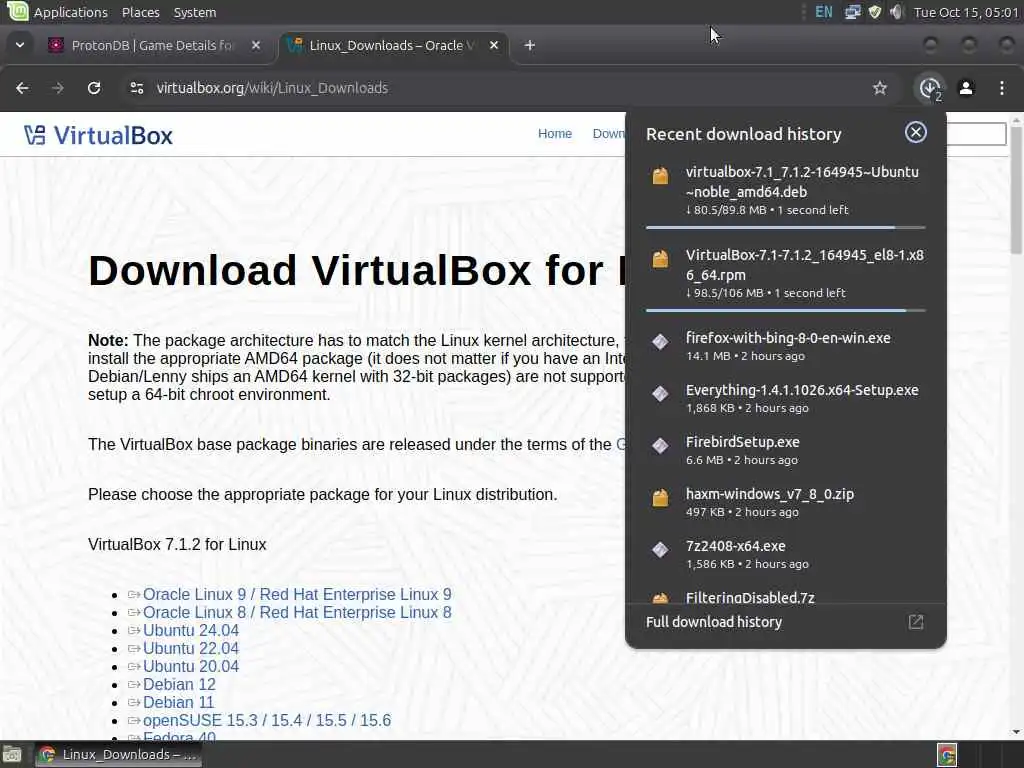Click the Recent download history heading

(744, 134)
